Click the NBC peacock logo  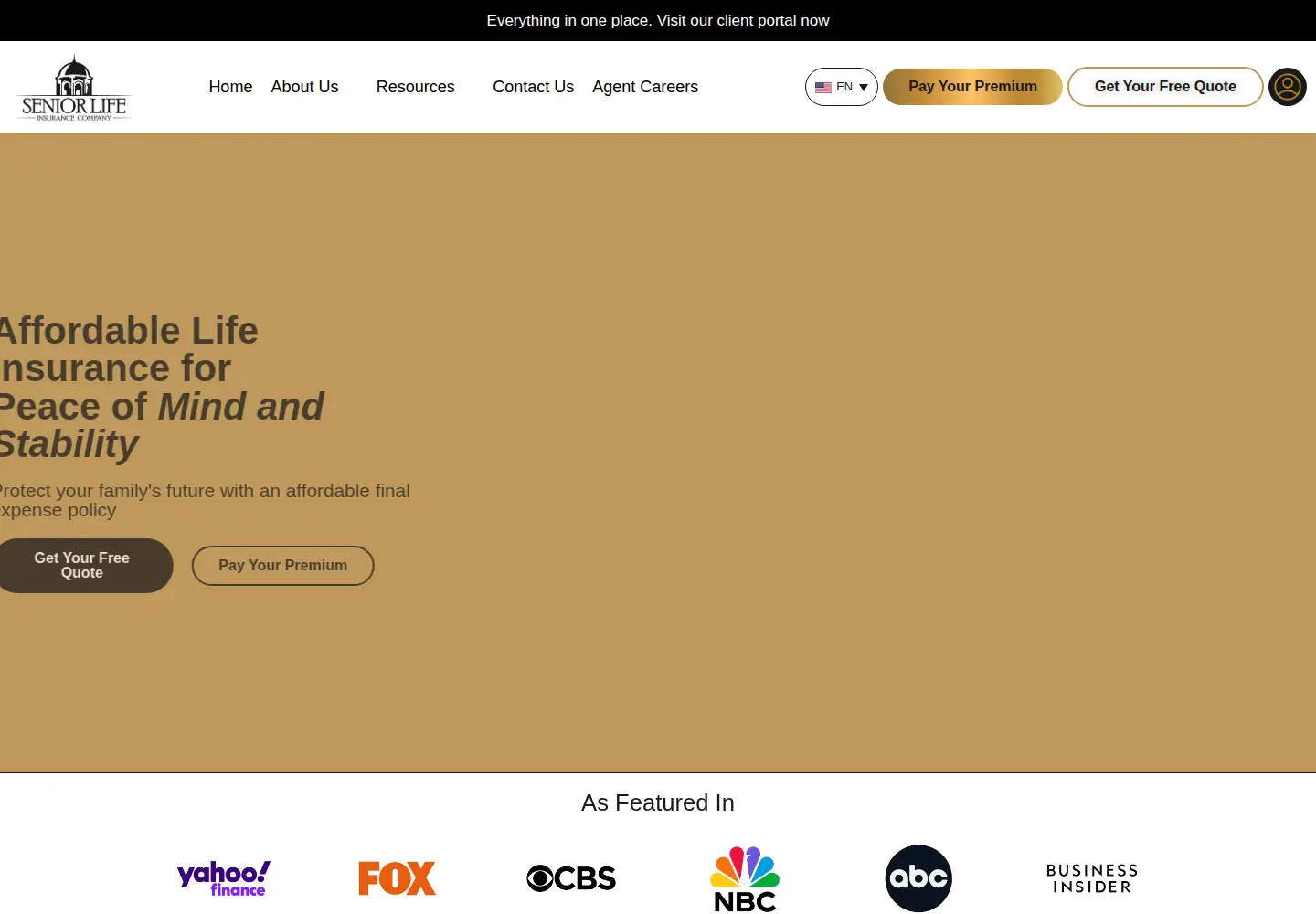[x=745, y=878]
